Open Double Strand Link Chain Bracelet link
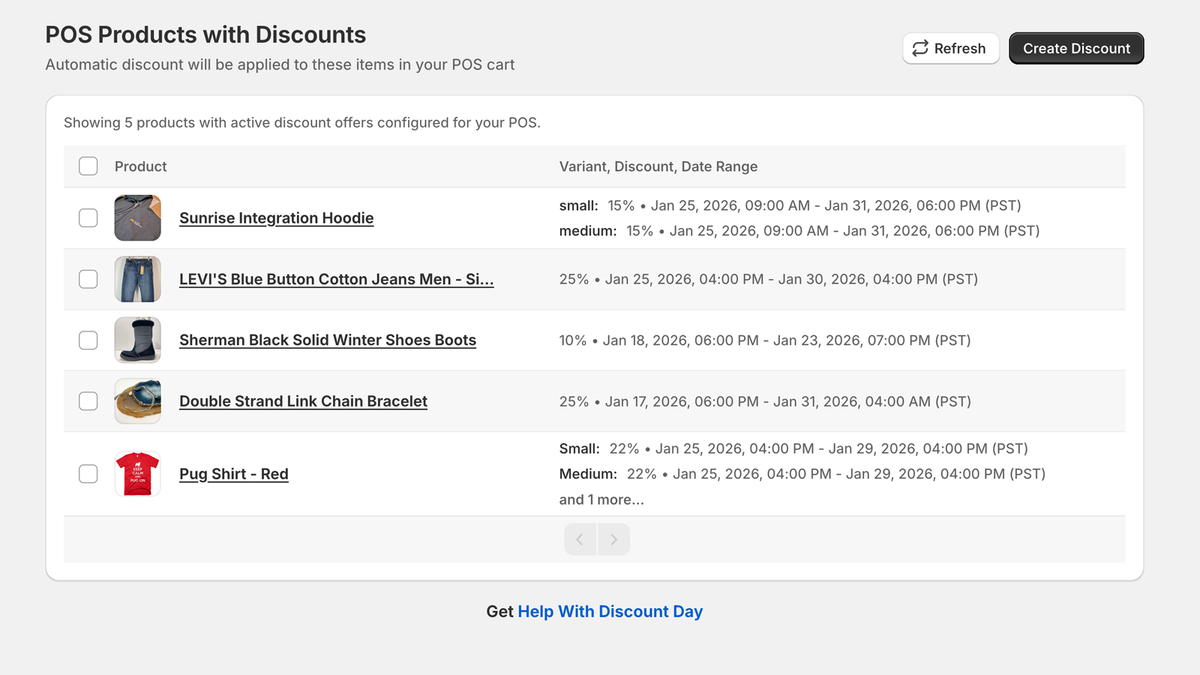This screenshot has width=1200, height=675. 303,401
